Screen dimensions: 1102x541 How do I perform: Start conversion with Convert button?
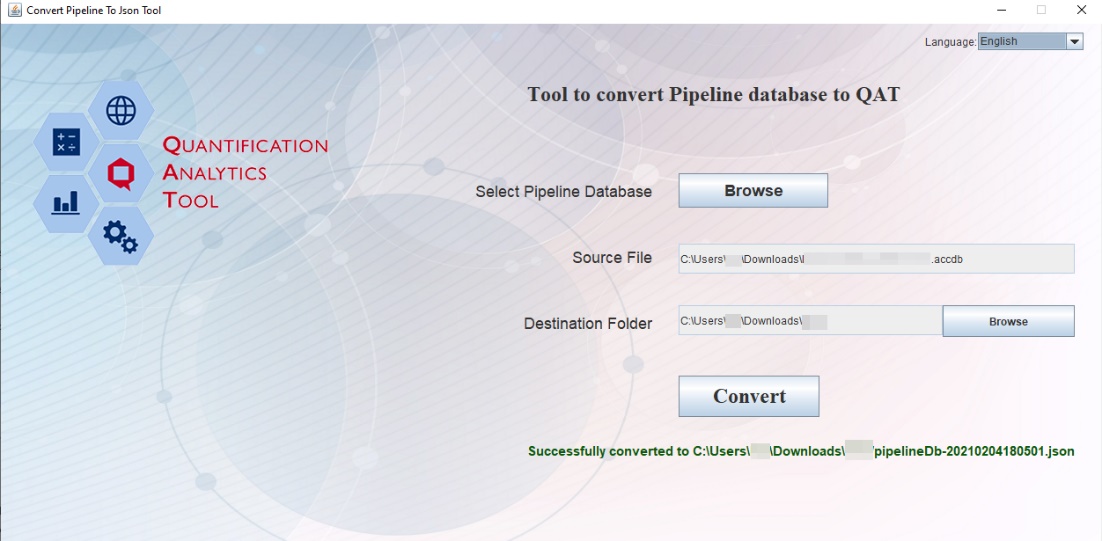[748, 396]
